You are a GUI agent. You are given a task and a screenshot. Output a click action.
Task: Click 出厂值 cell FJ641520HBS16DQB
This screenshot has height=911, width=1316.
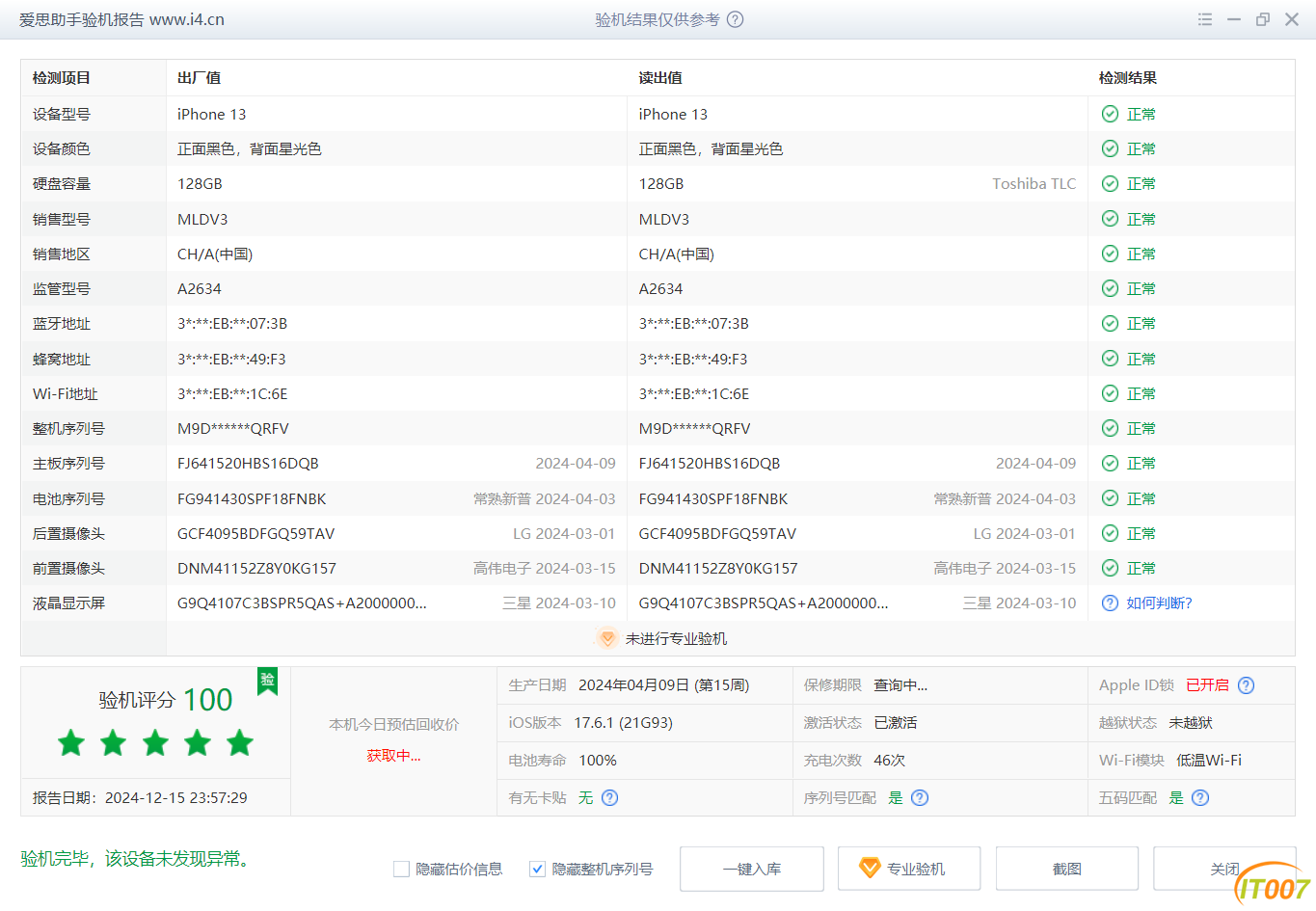click(x=248, y=463)
